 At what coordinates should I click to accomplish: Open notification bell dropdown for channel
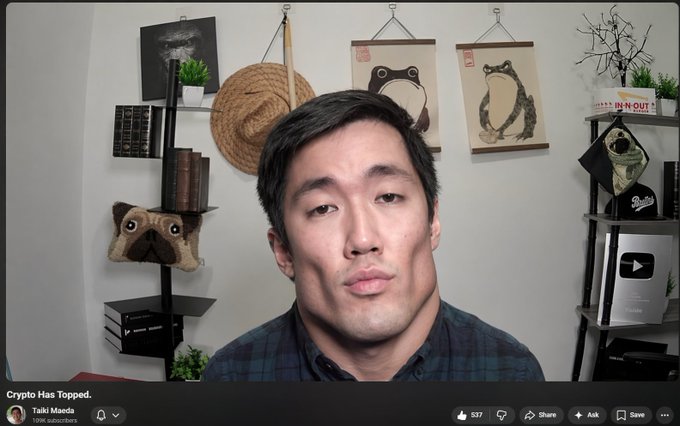108,415
